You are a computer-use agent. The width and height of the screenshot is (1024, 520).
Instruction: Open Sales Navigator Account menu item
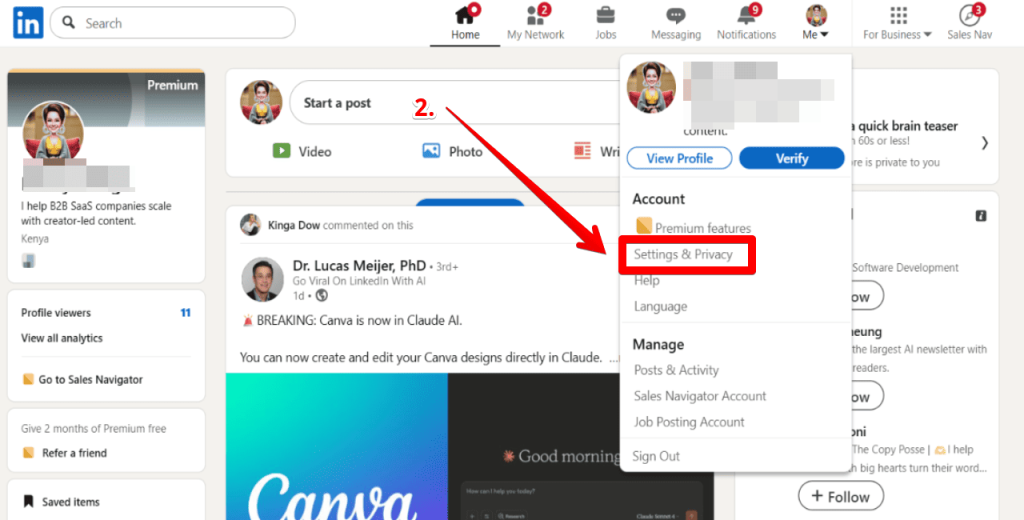699,396
